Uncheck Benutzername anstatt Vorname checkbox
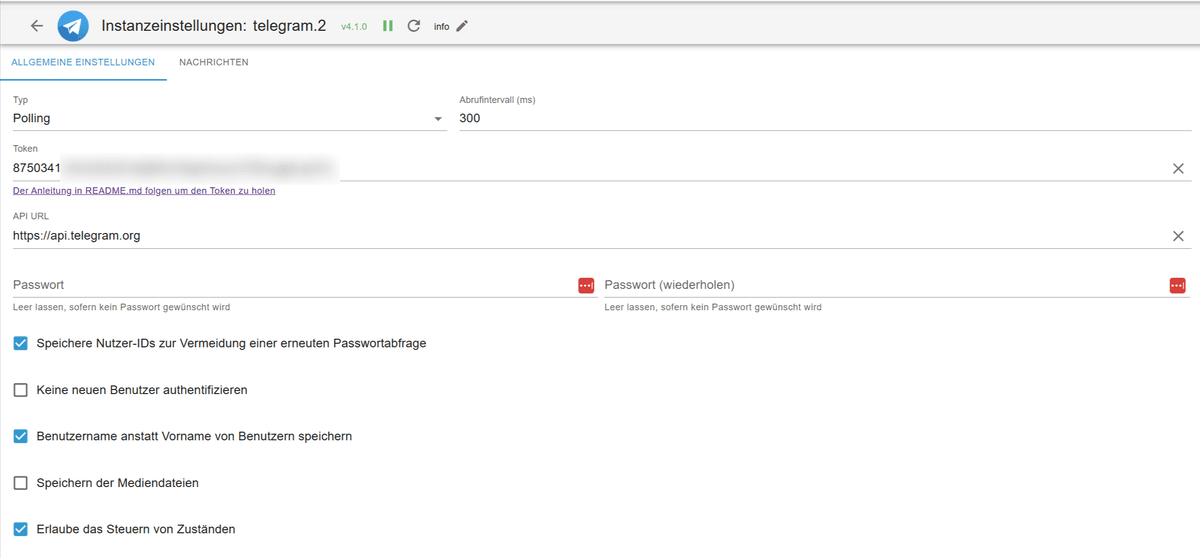The width and height of the screenshot is (1200, 558). coord(21,436)
